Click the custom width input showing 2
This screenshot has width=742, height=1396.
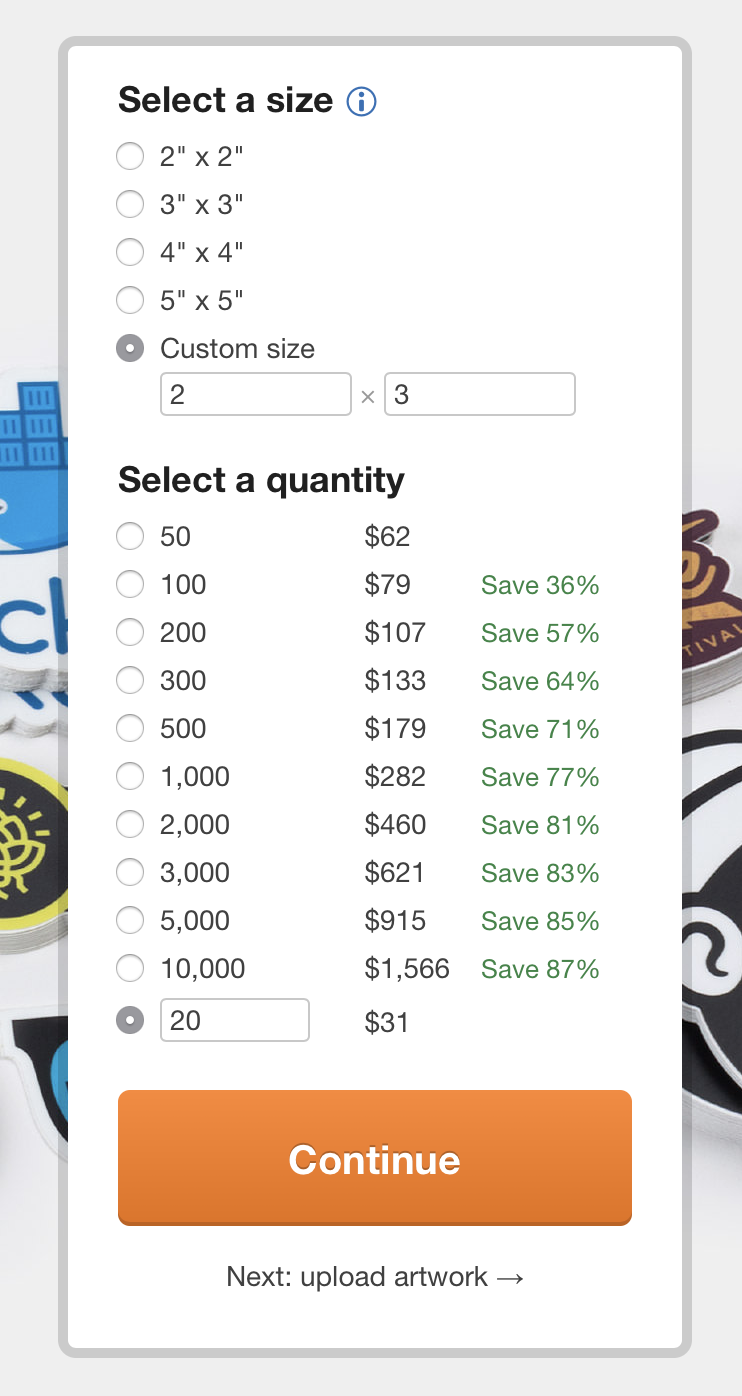tap(255, 393)
